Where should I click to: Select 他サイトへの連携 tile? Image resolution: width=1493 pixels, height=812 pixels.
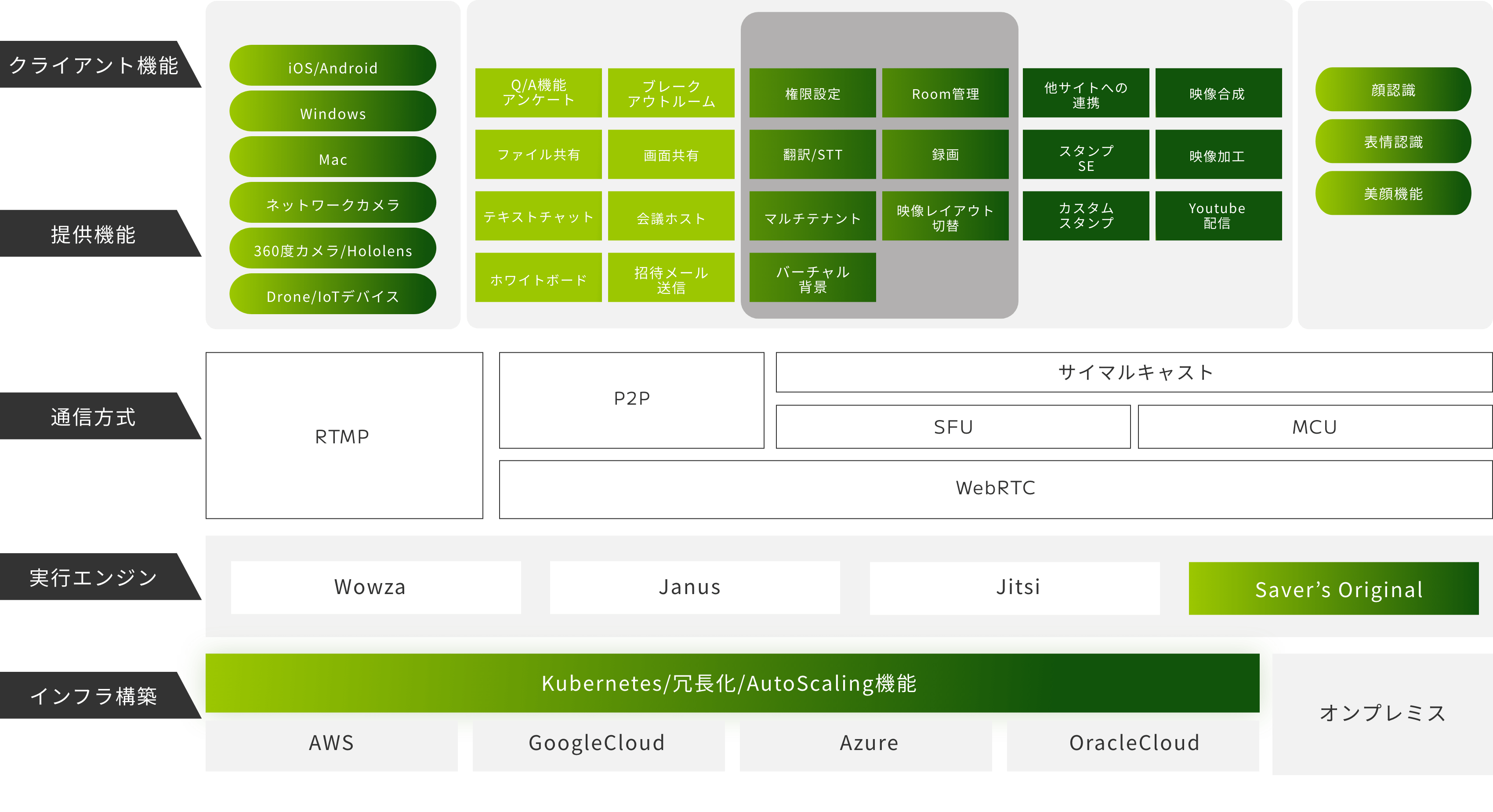coord(1086,93)
